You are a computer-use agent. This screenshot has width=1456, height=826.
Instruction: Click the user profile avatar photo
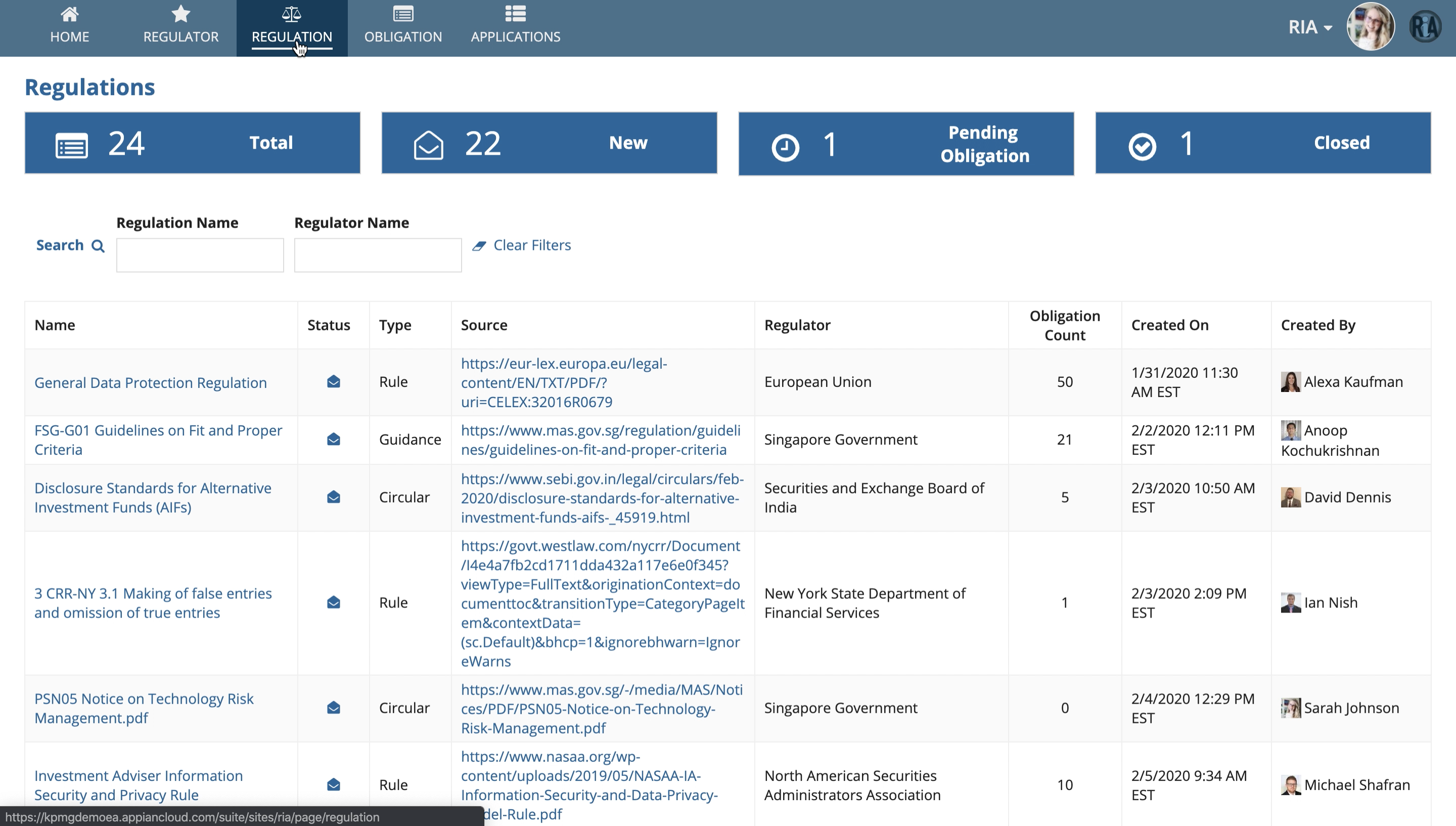point(1370,27)
